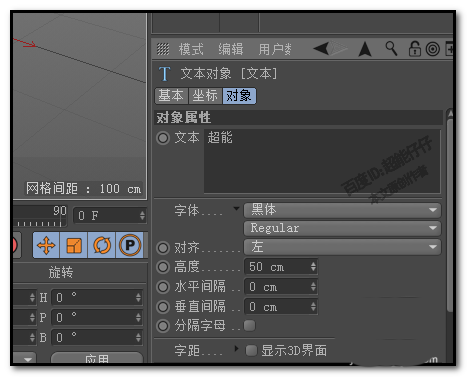Click the 垂直间隔 0 cm field

tap(281, 307)
